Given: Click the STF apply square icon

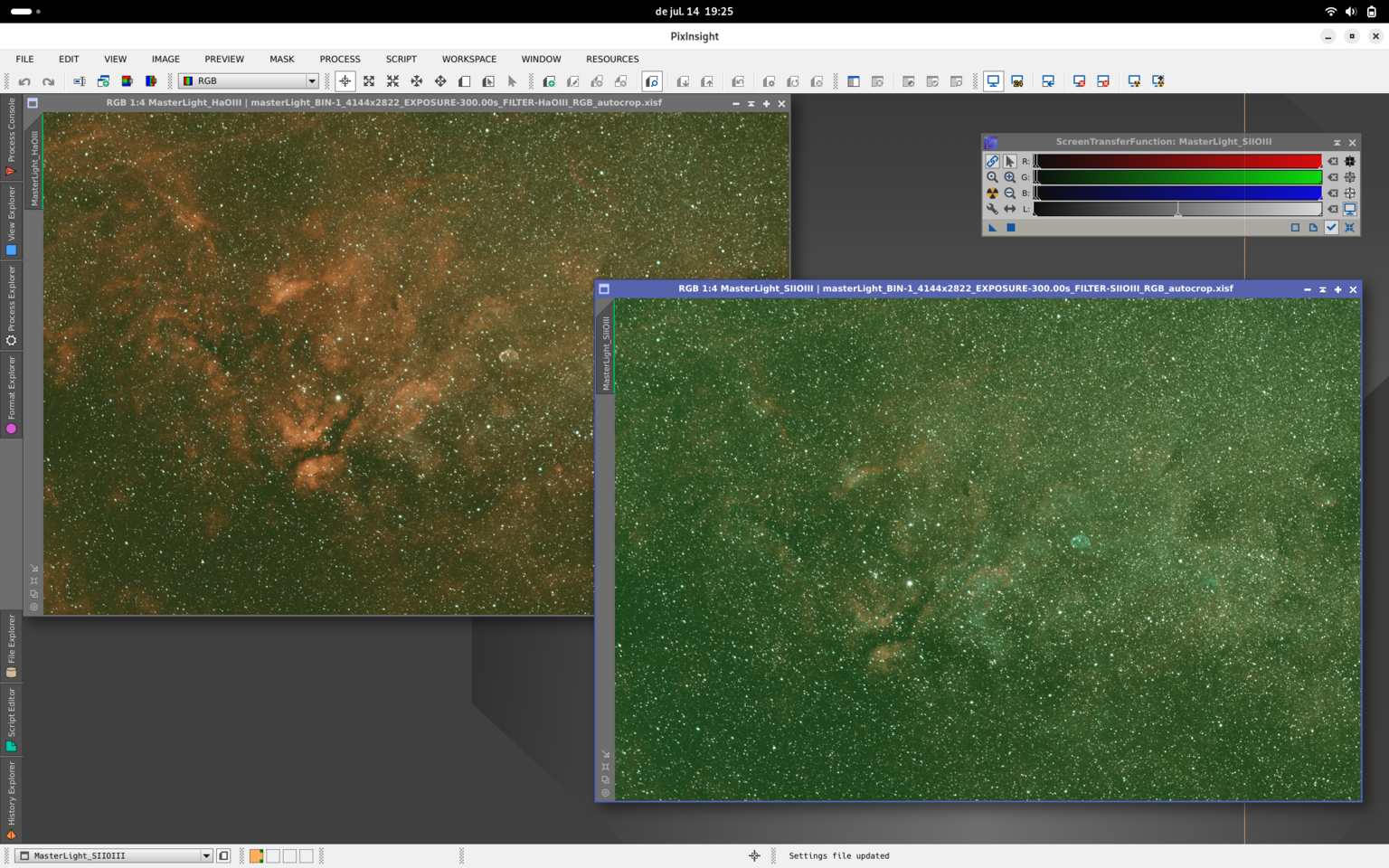Looking at the screenshot, I should pyautogui.click(x=1011, y=228).
